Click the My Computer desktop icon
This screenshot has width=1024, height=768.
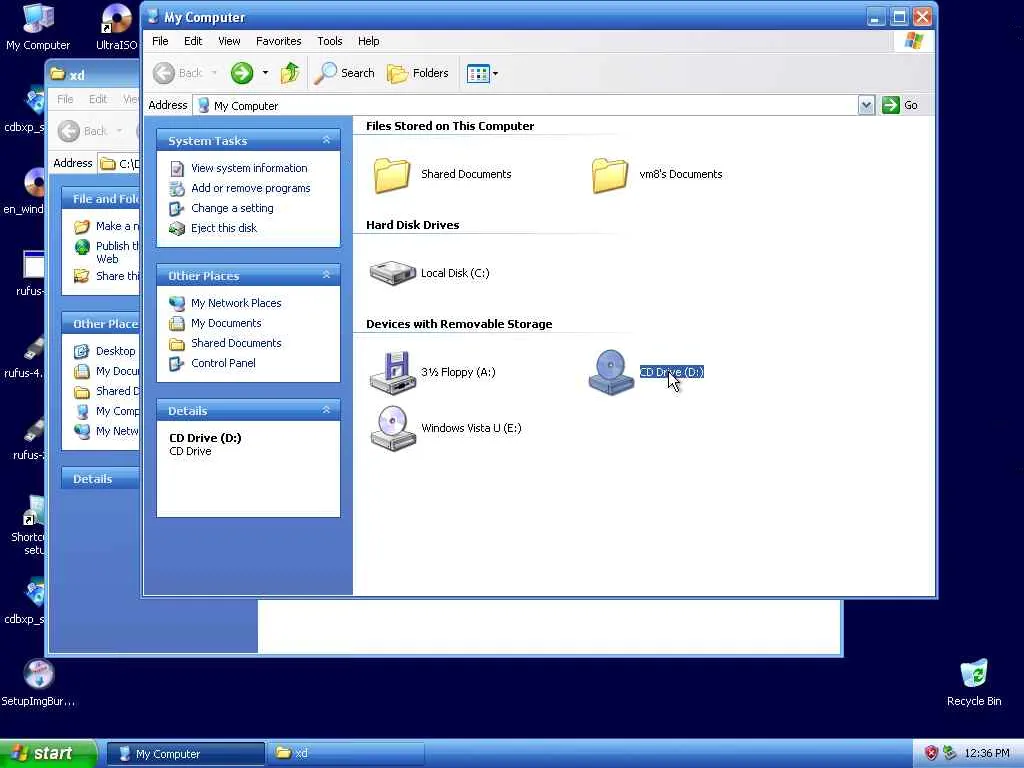click(38, 26)
